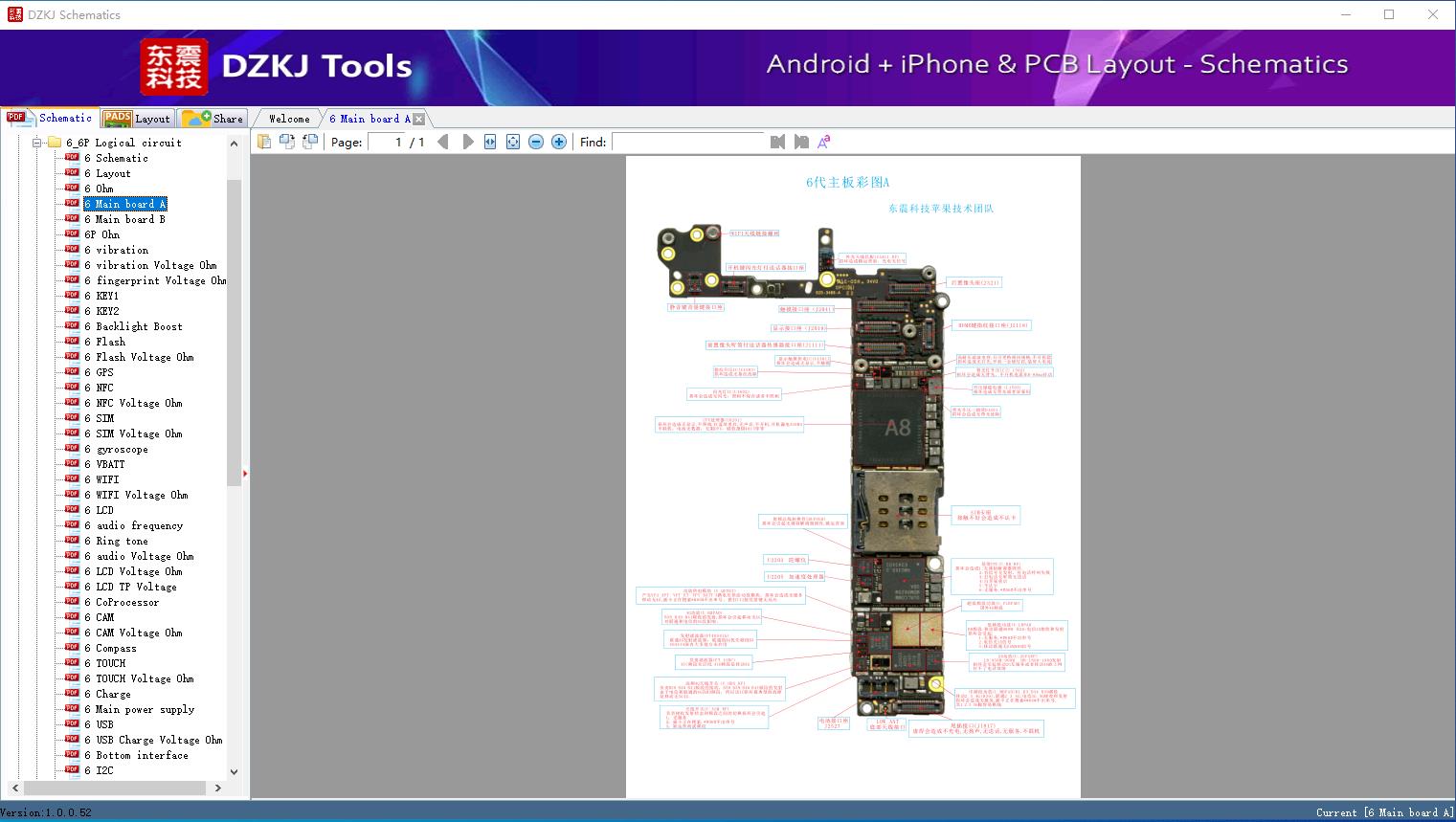1456x822 pixels.
Task: Collapse the left sidebar using the red arrow
Action: pos(245,473)
